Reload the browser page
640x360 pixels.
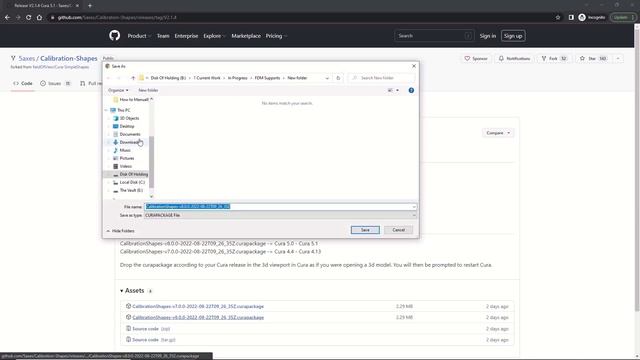28,18
